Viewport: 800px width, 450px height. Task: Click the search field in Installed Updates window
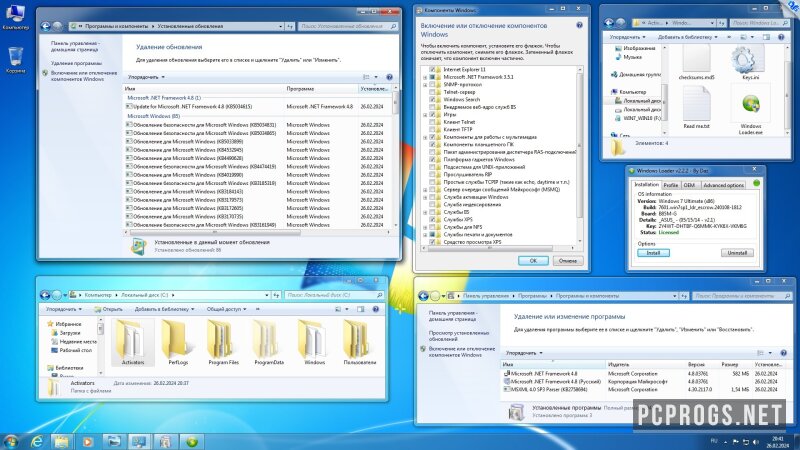click(348, 26)
